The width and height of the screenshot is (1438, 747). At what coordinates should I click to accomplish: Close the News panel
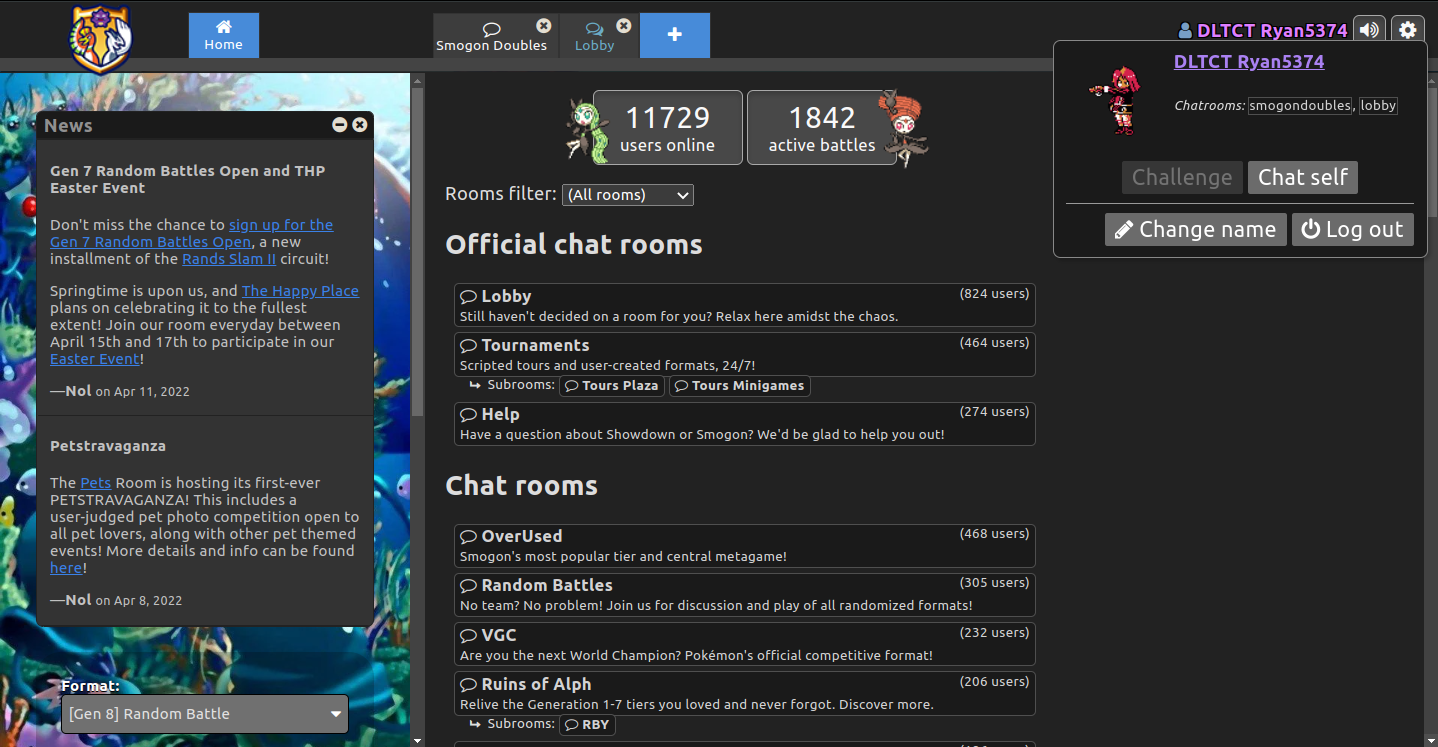click(360, 125)
